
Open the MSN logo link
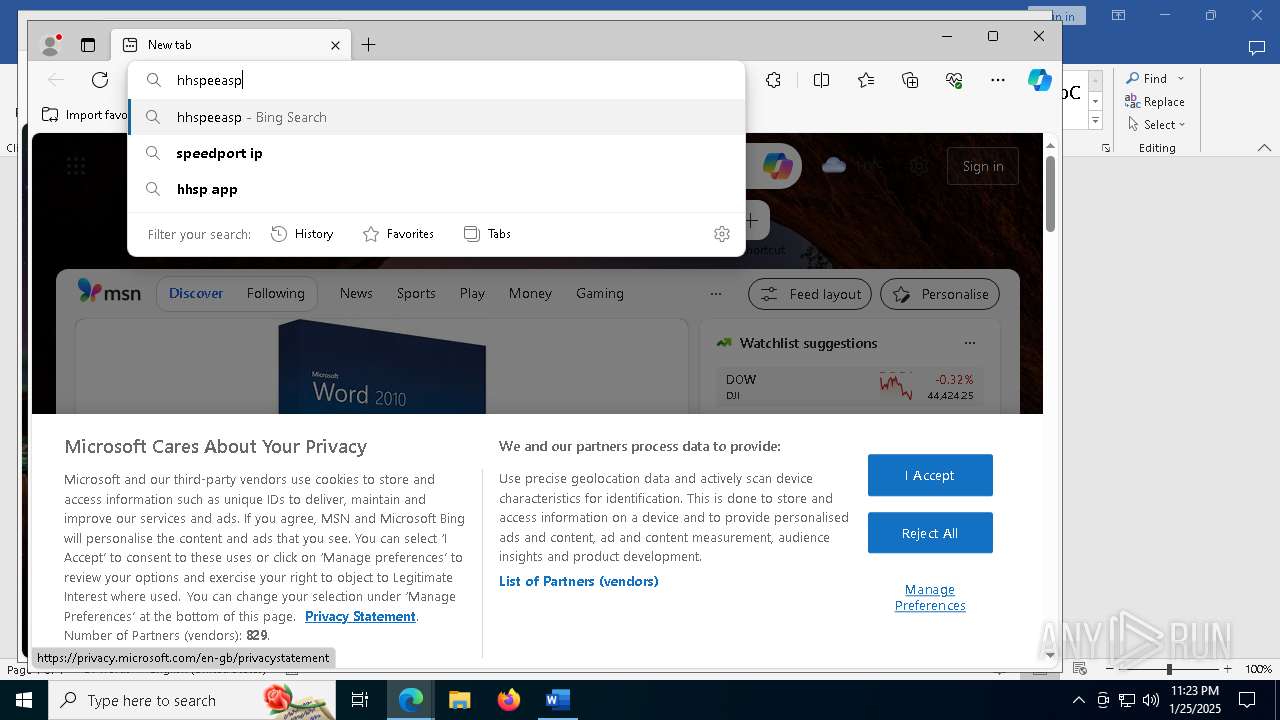[x=109, y=293]
